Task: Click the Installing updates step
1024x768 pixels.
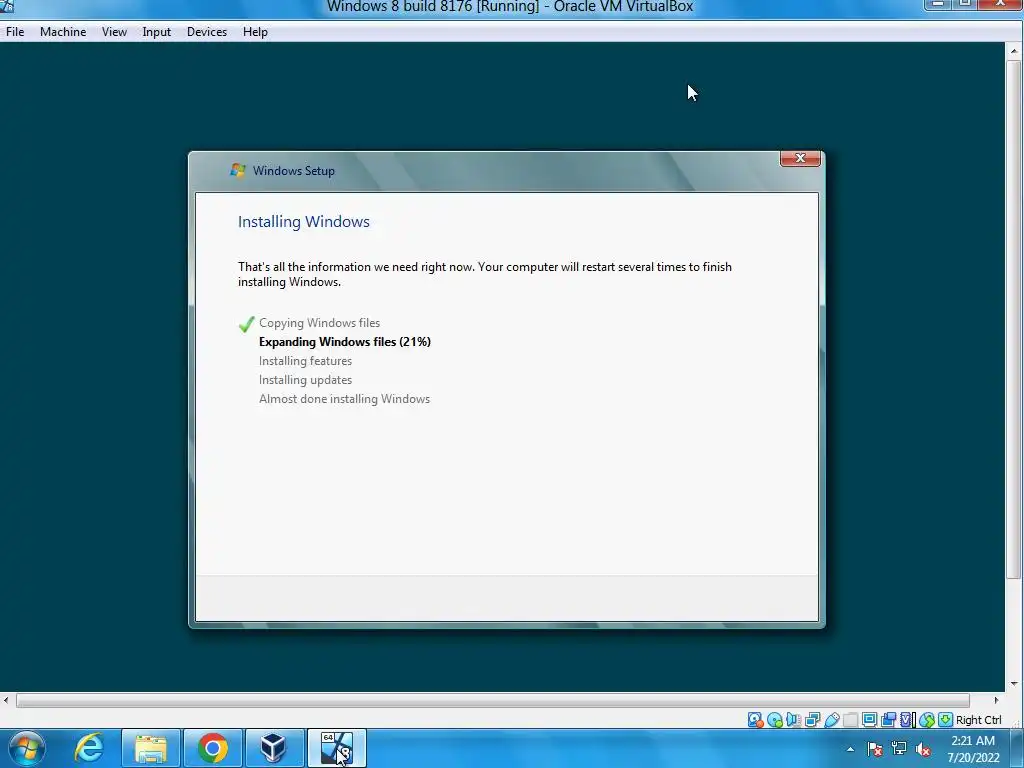Action: pos(305,379)
